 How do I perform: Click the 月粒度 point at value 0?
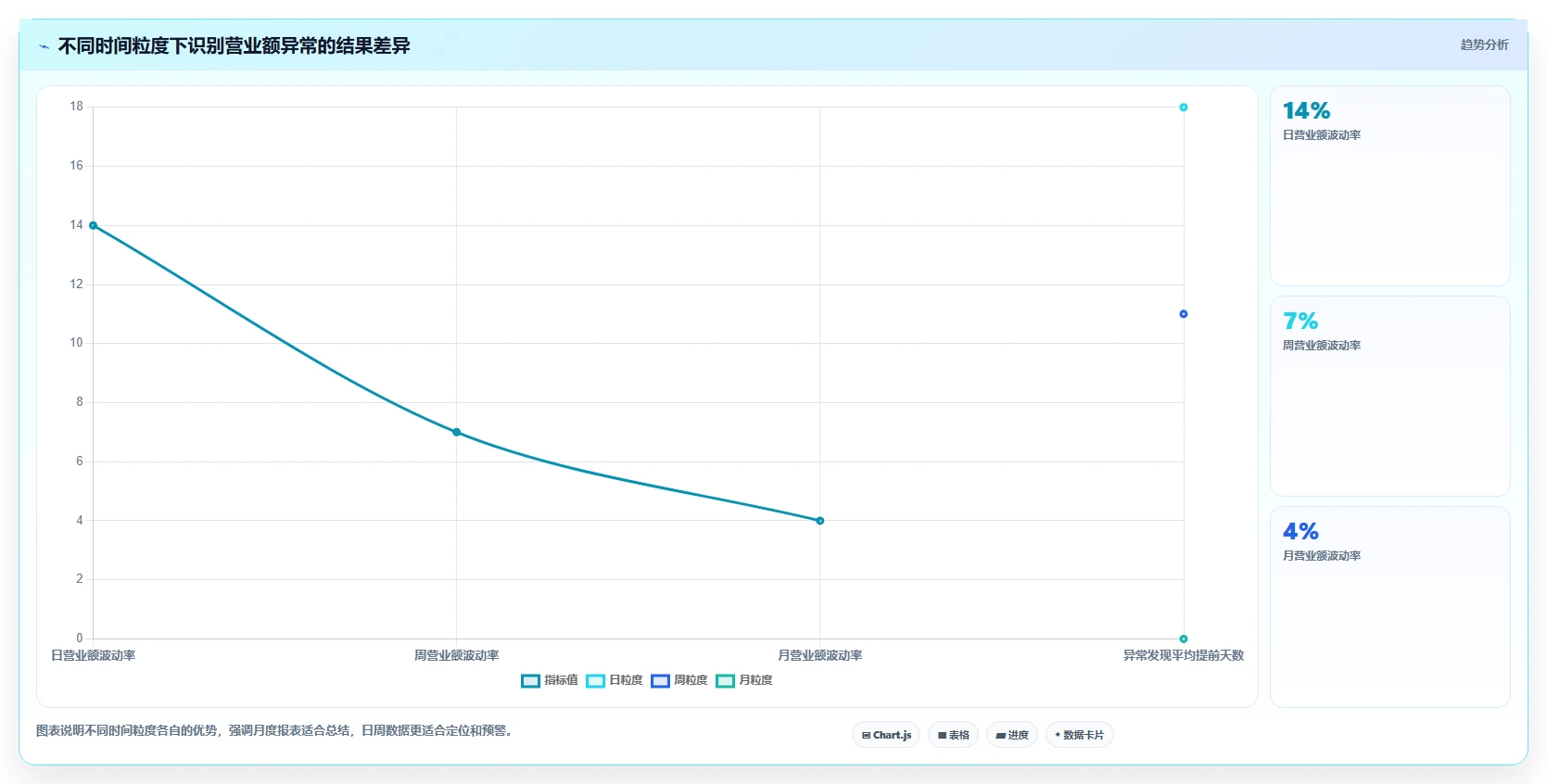[1184, 639]
